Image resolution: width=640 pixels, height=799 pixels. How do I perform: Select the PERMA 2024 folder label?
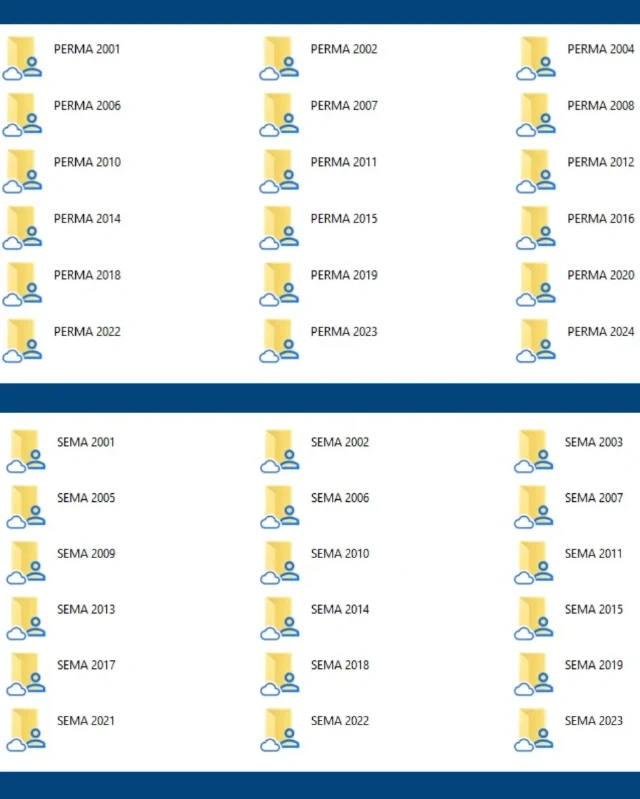coord(600,331)
